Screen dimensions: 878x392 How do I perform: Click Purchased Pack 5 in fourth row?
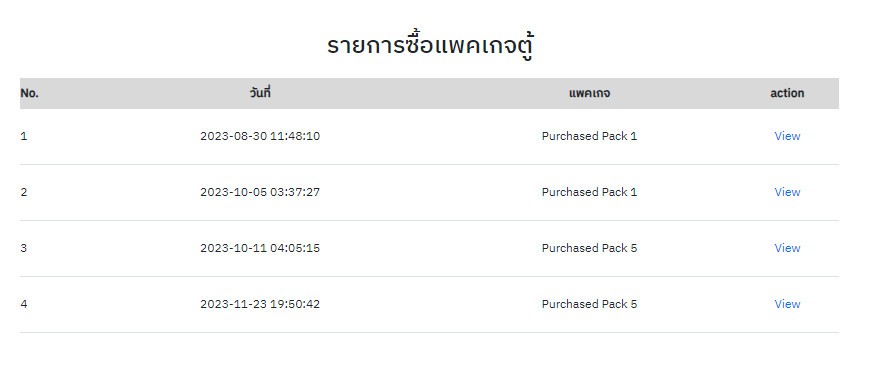(x=589, y=304)
